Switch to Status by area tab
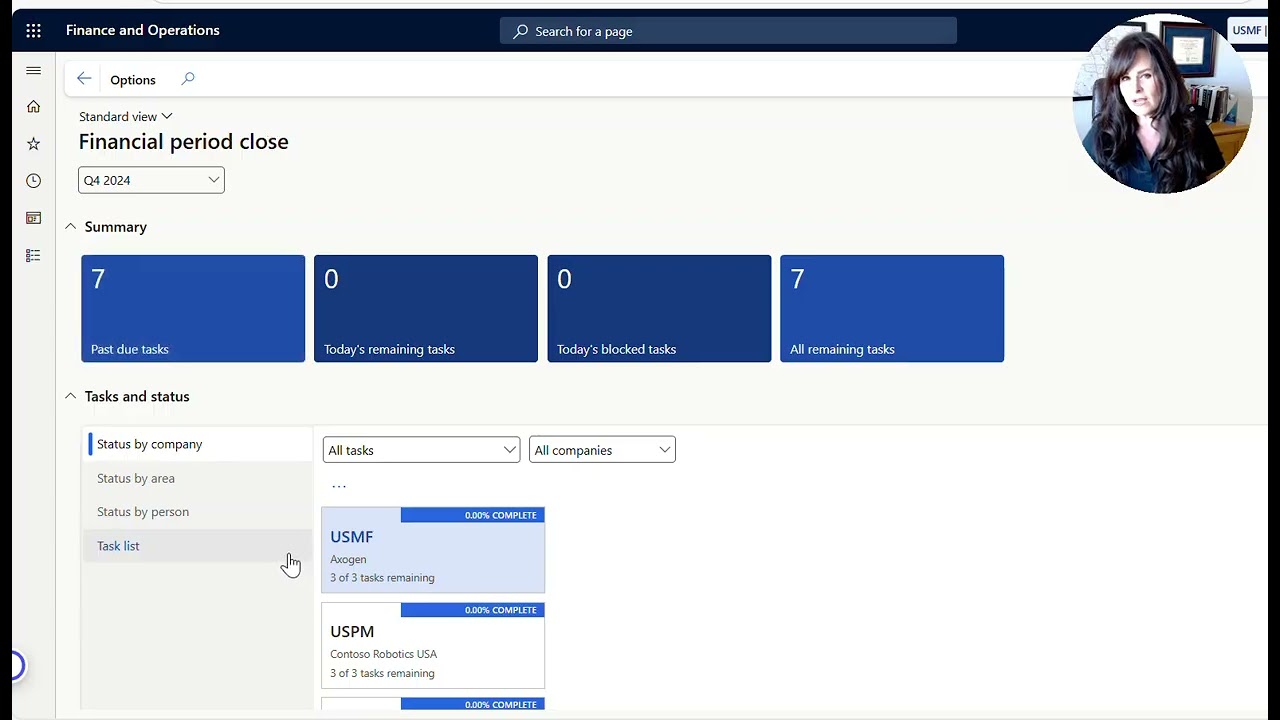 click(x=198, y=478)
